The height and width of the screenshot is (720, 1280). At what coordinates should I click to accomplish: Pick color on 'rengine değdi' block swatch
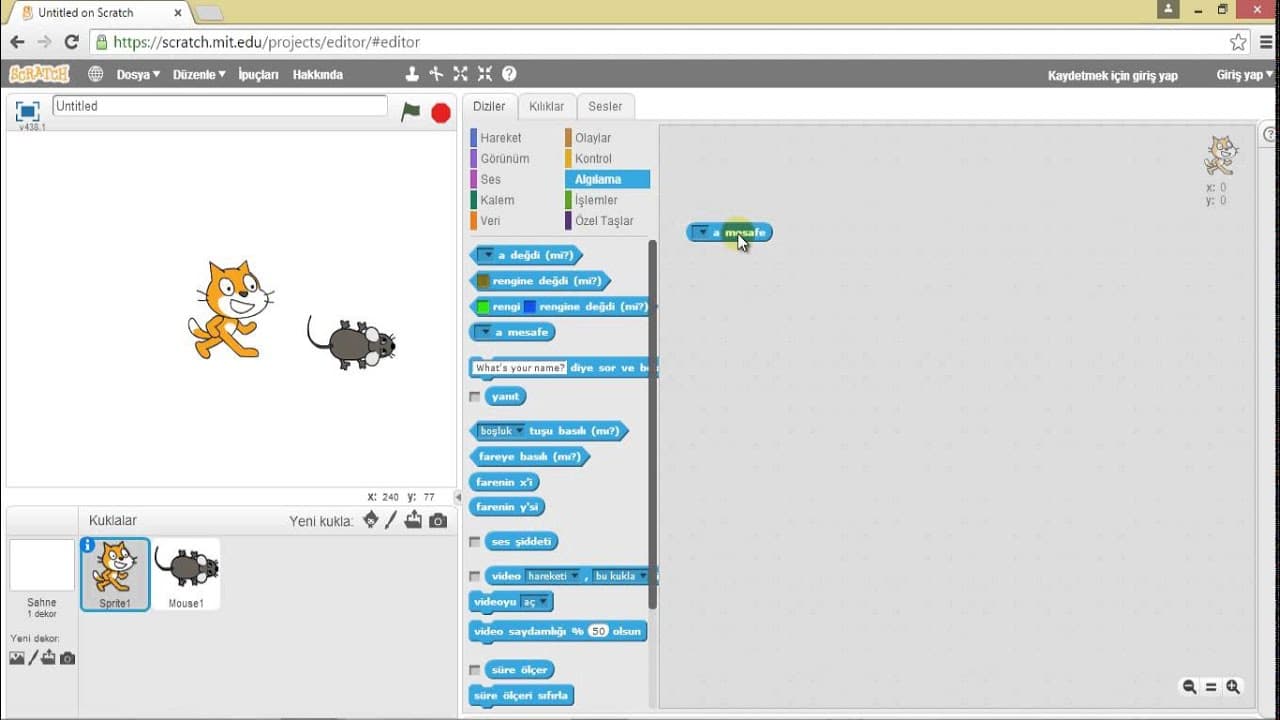point(483,281)
